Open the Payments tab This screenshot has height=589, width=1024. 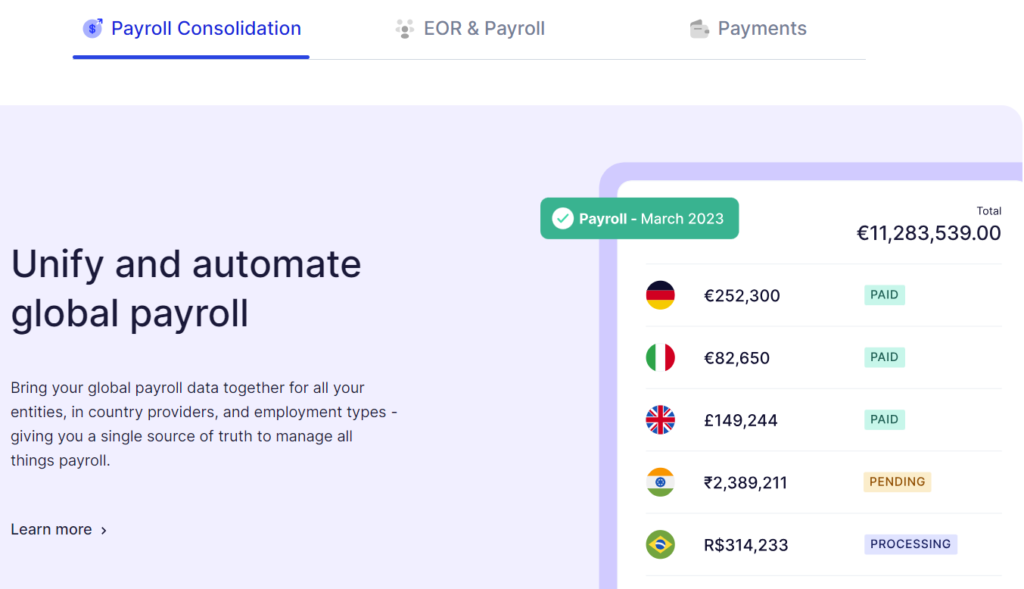point(762,29)
